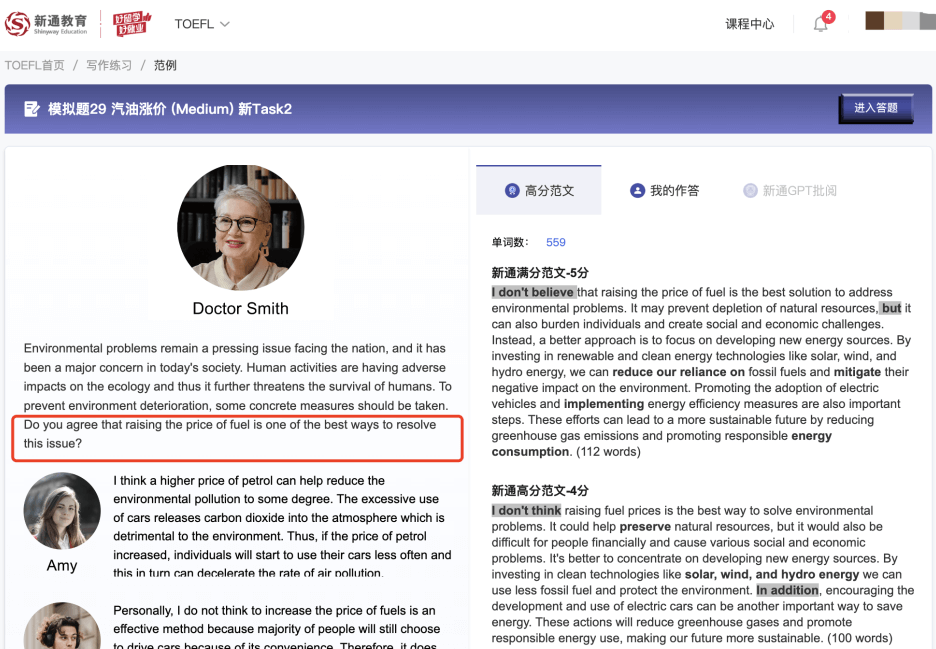Click the edit icon beside 模拟题29 title

(32, 109)
